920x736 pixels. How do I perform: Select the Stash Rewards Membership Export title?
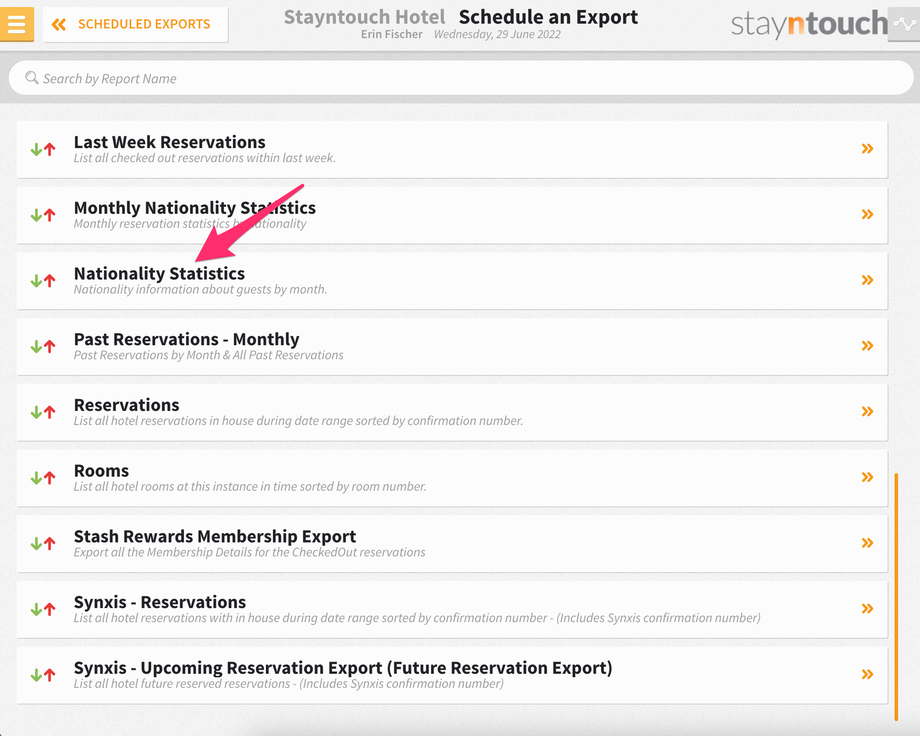click(x=215, y=536)
